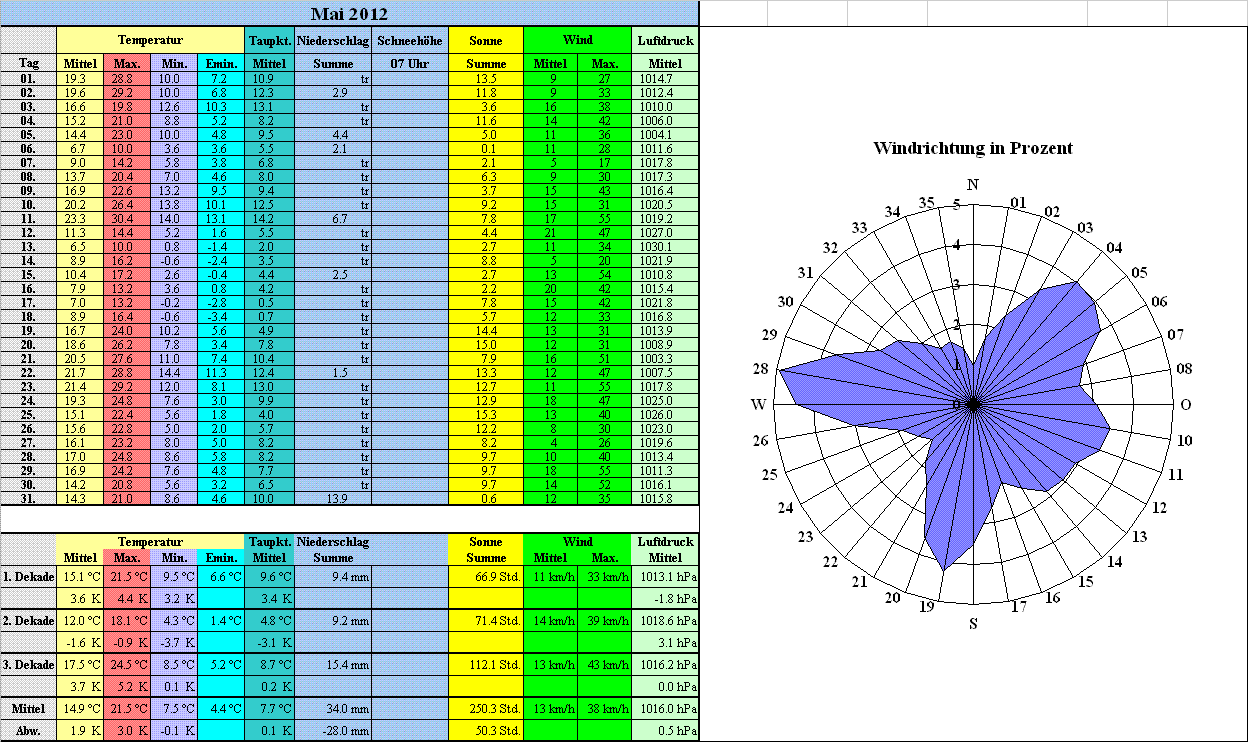The height and width of the screenshot is (742, 1248).
Task: Select the '0.5 hPa' deviation cell
Action: coord(665,730)
